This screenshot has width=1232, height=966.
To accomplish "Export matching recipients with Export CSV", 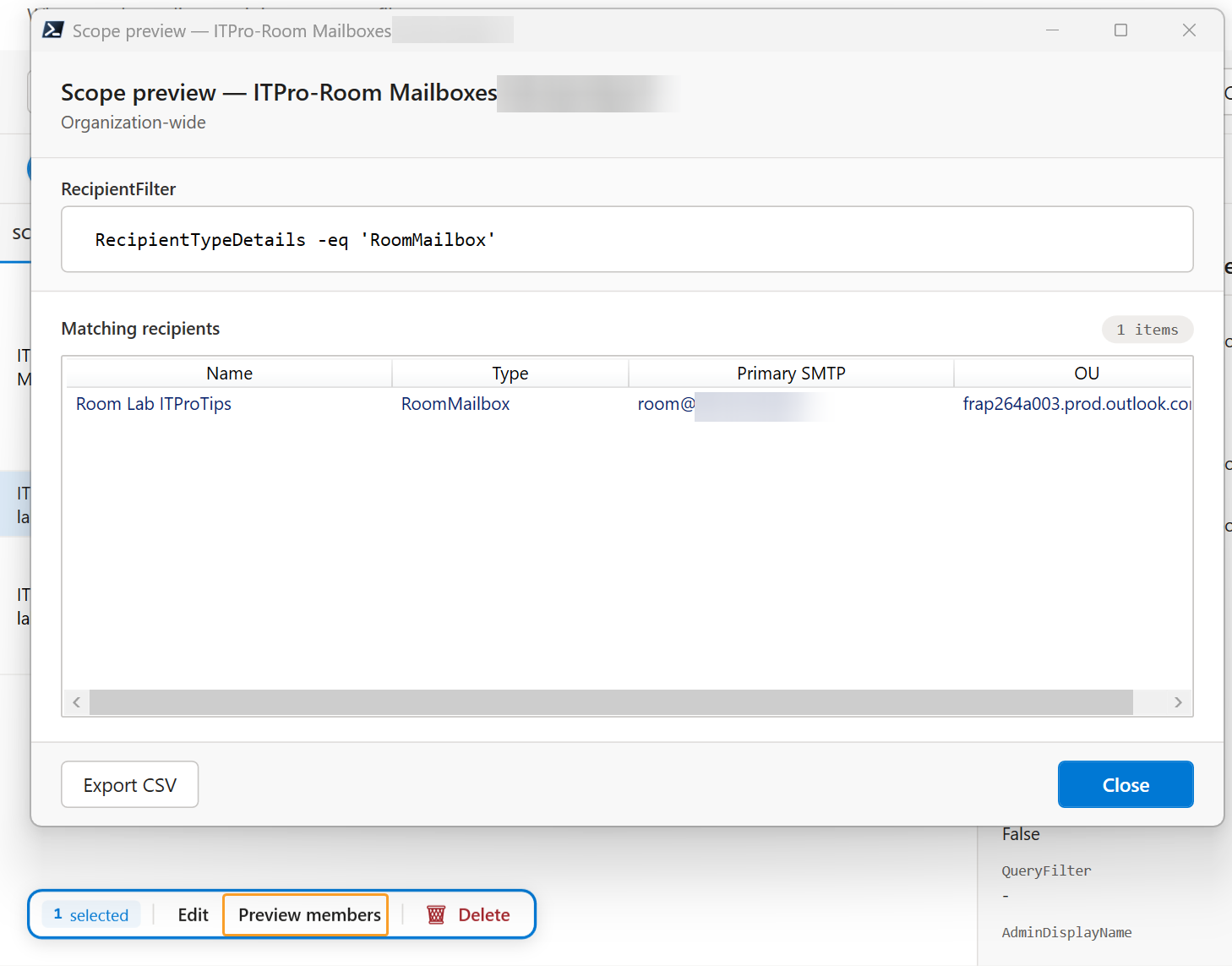I will pyautogui.click(x=130, y=784).
